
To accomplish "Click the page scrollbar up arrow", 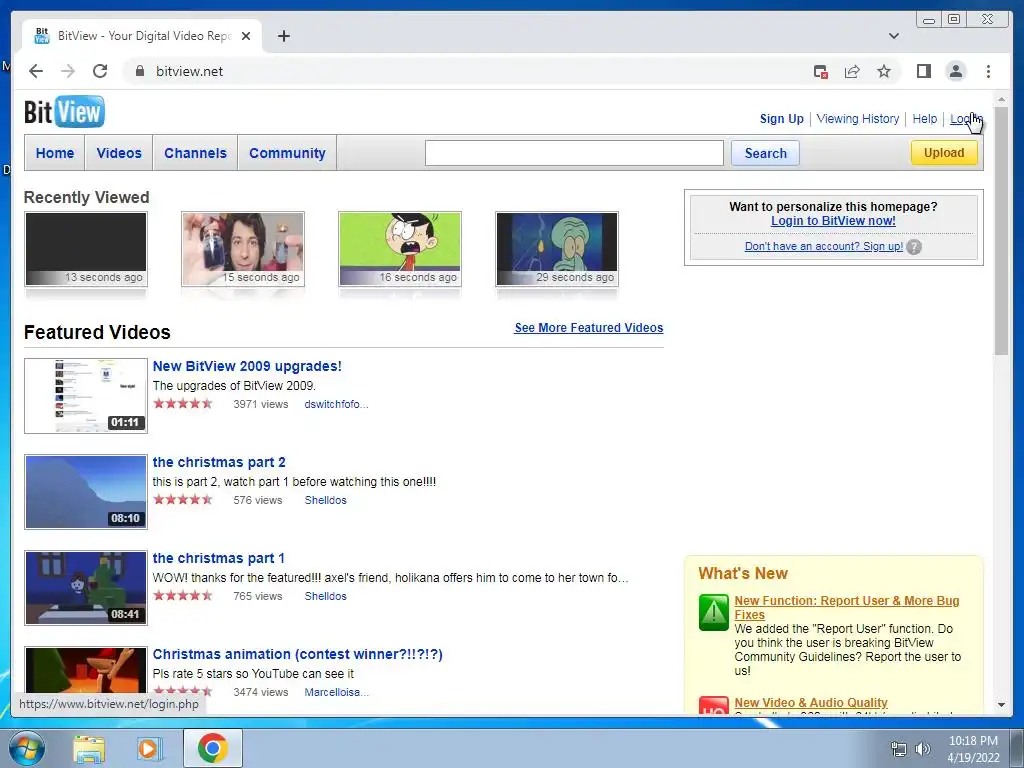I will [x=1001, y=99].
